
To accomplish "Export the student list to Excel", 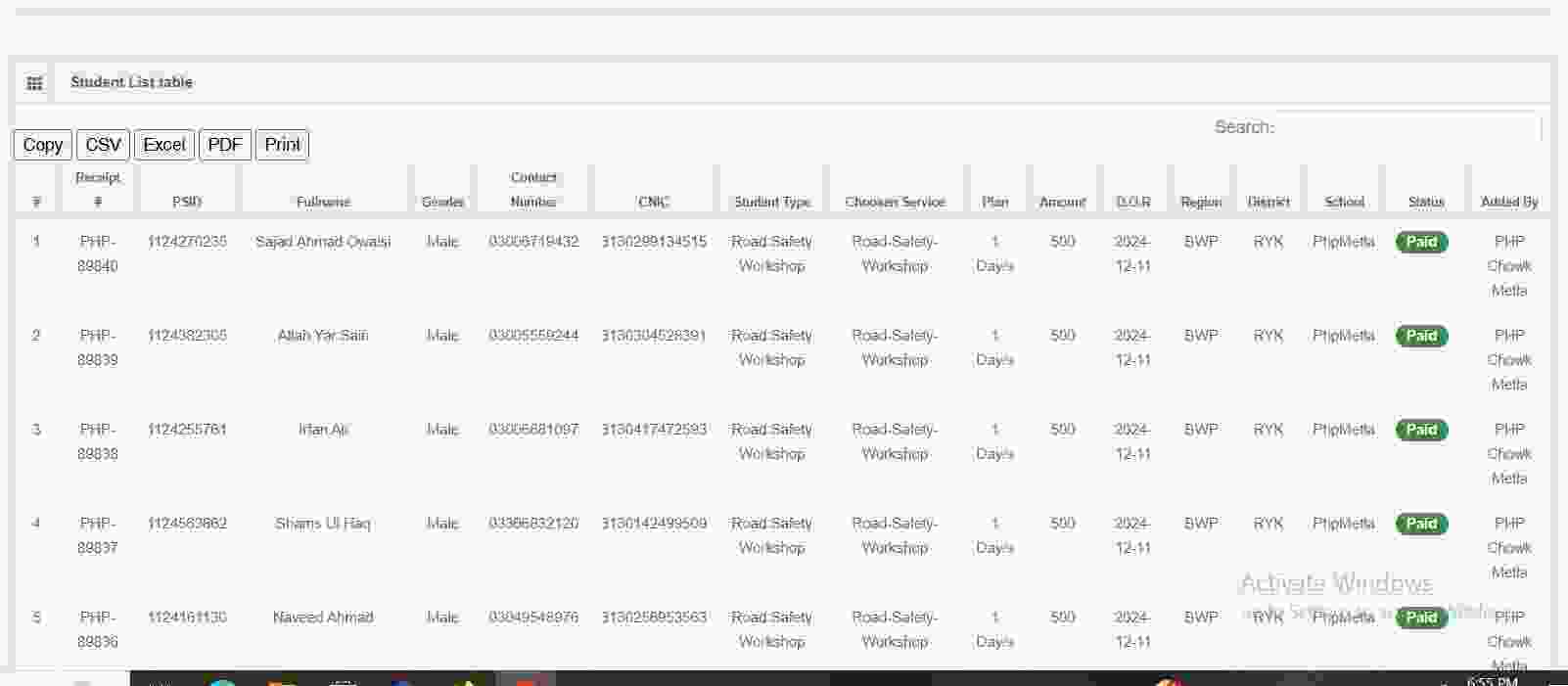I will point(163,145).
